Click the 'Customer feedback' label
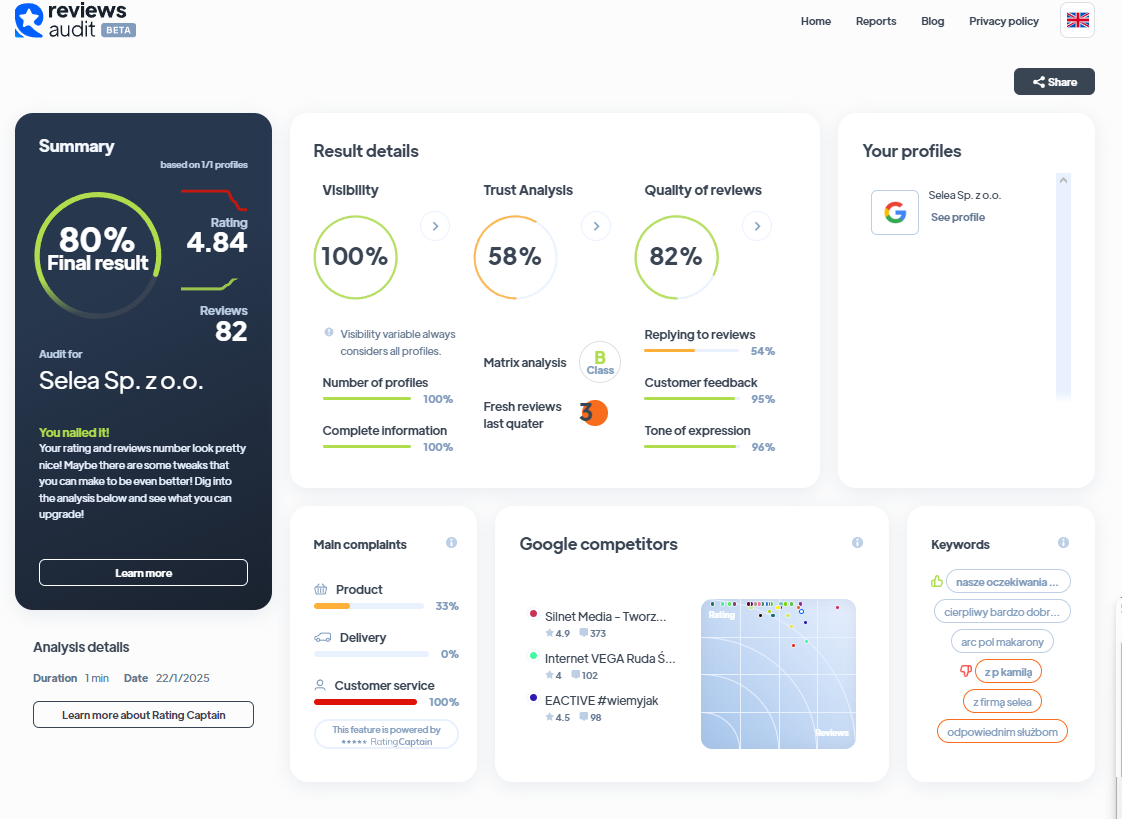The image size is (1122, 819). 701,383
